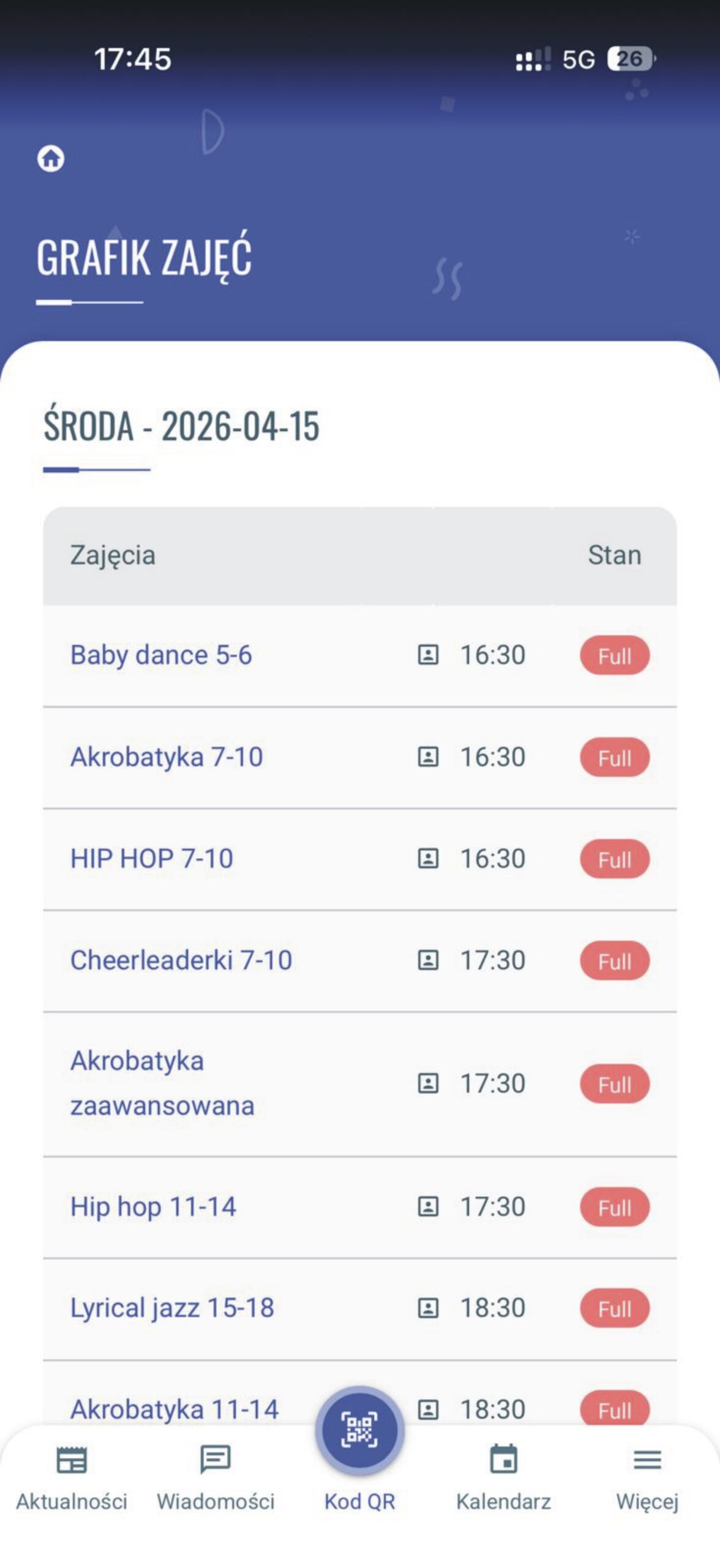
Task: Open the Akrobatyka 7-10 class link
Action: click(167, 757)
